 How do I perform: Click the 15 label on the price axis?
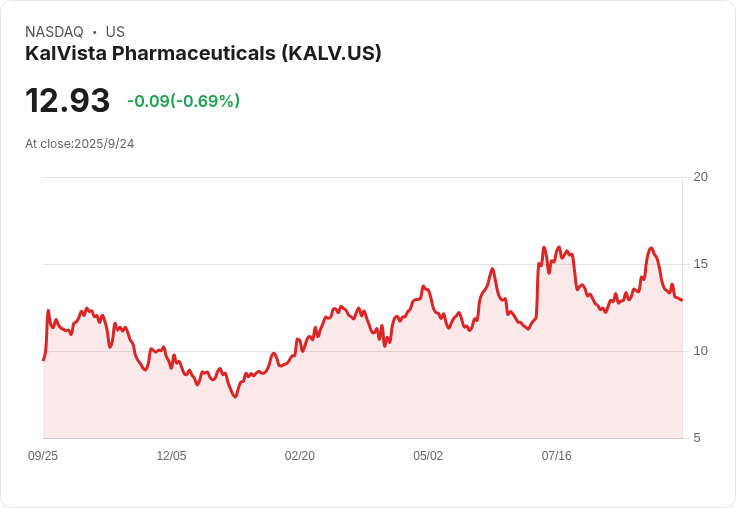[701, 264]
